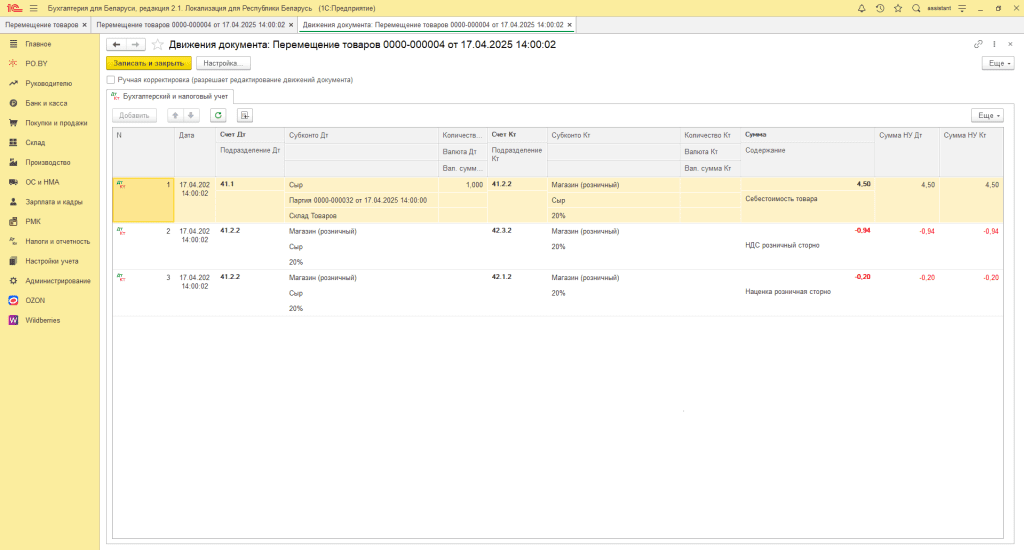Select the 42.1.2 credit account cell
1024x550 pixels.
(x=517, y=277)
